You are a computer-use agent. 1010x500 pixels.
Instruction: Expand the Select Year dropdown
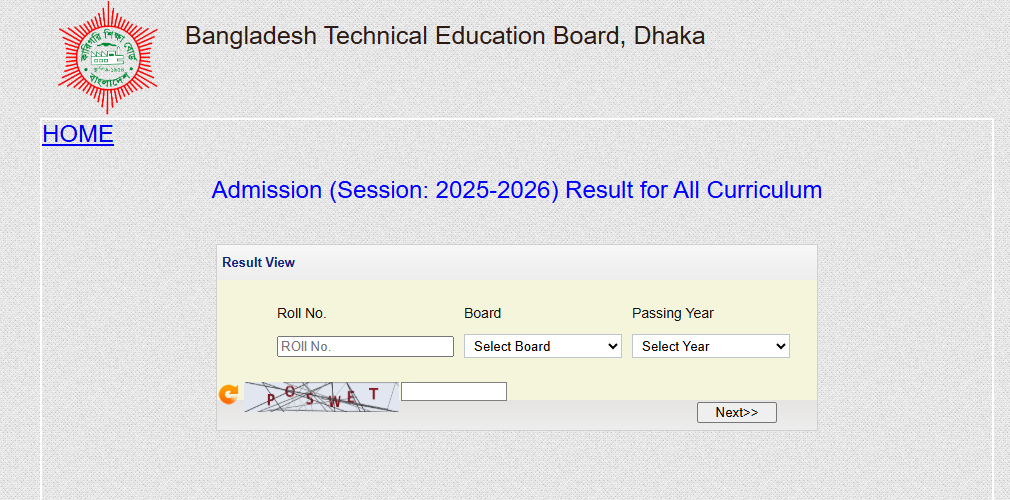[x=710, y=347]
